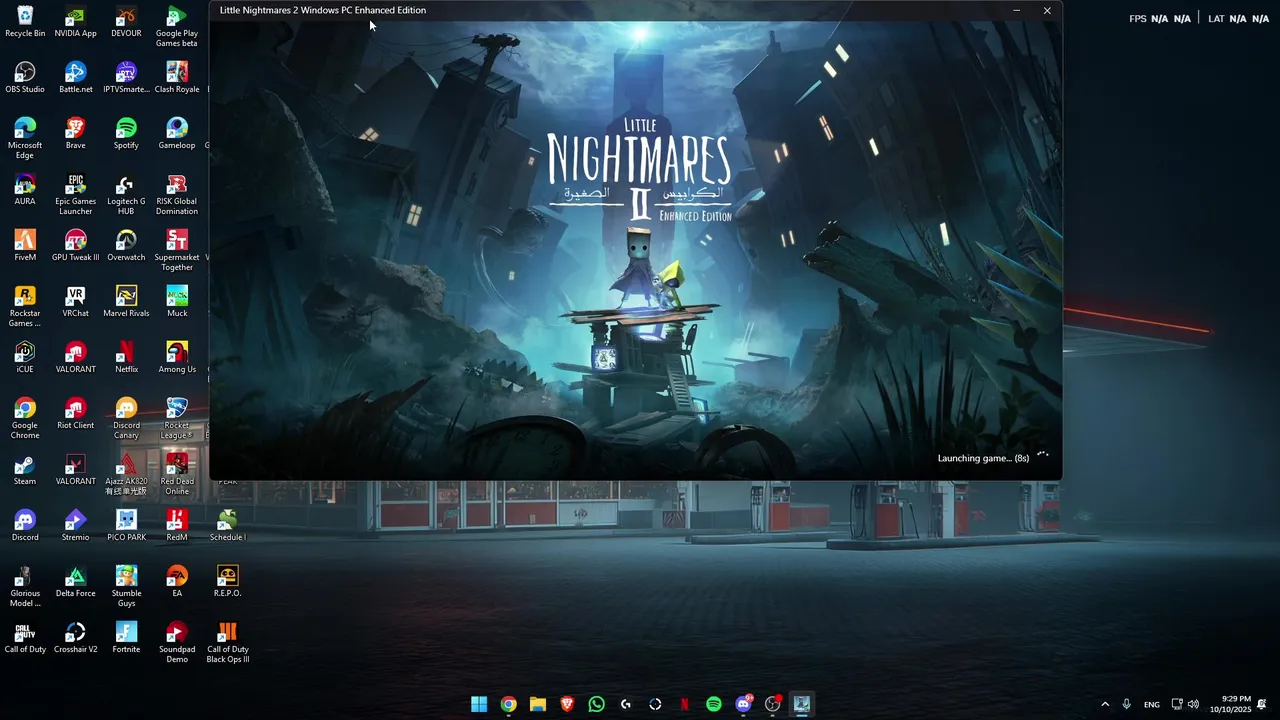Image resolution: width=1280 pixels, height=720 pixels.
Task: Click the taskbar Netflix icon
Action: point(685,704)
